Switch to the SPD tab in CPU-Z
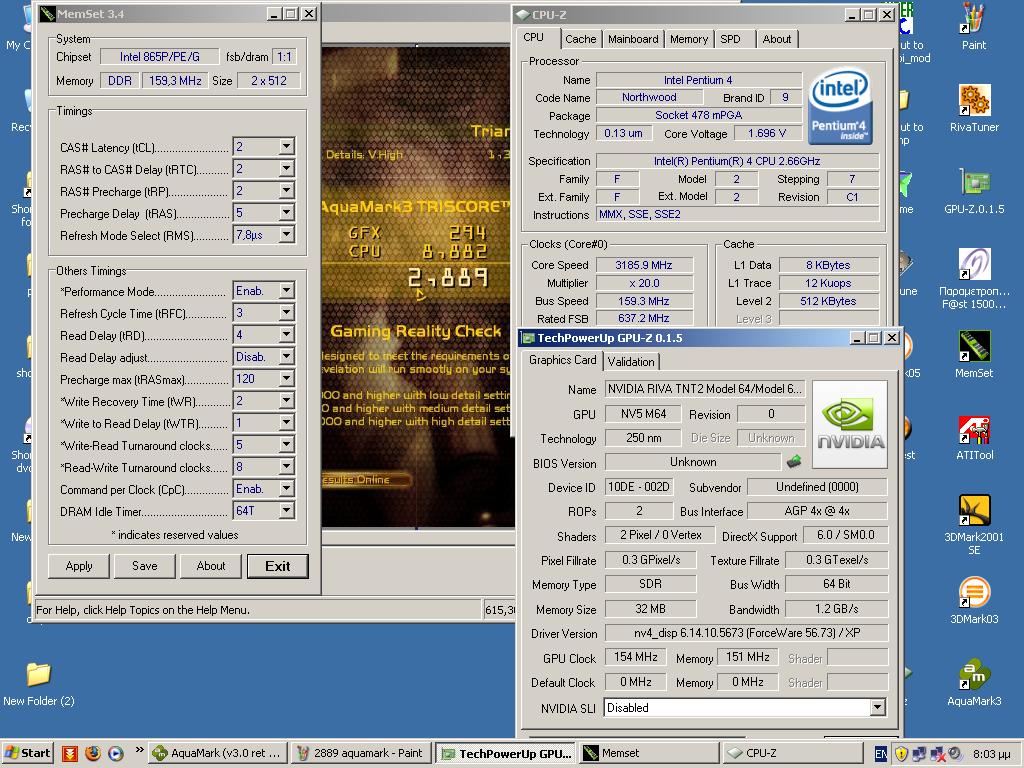Screen dimensions: 1024x768 [x=730, y=39]
